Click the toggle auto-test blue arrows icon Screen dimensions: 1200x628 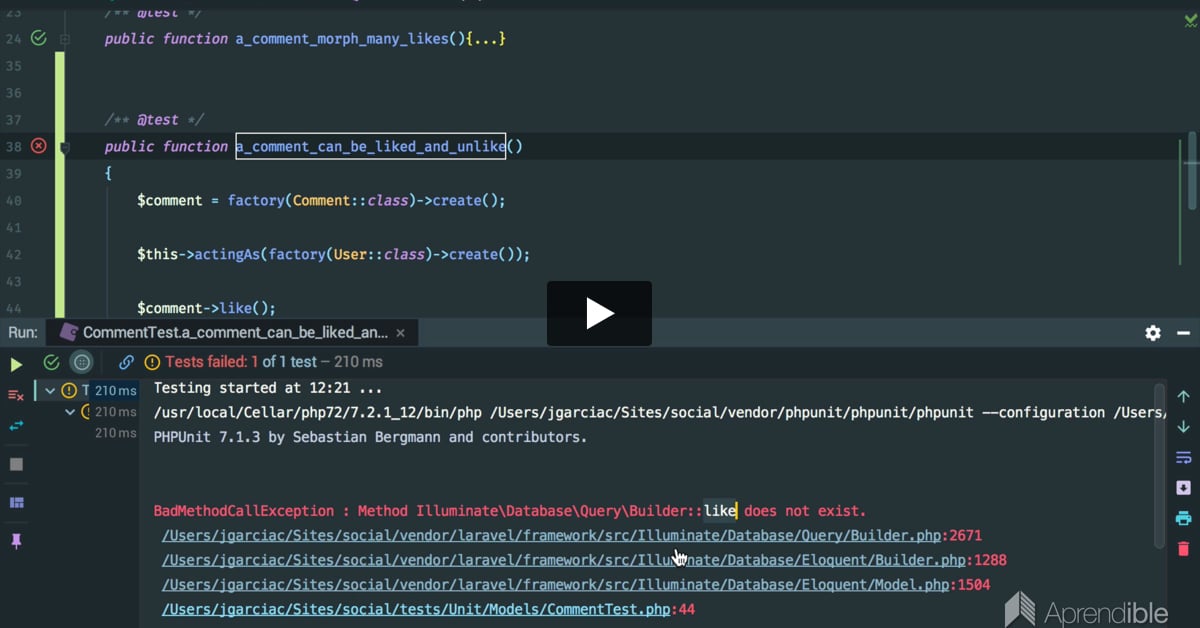(x=16, y=426)
